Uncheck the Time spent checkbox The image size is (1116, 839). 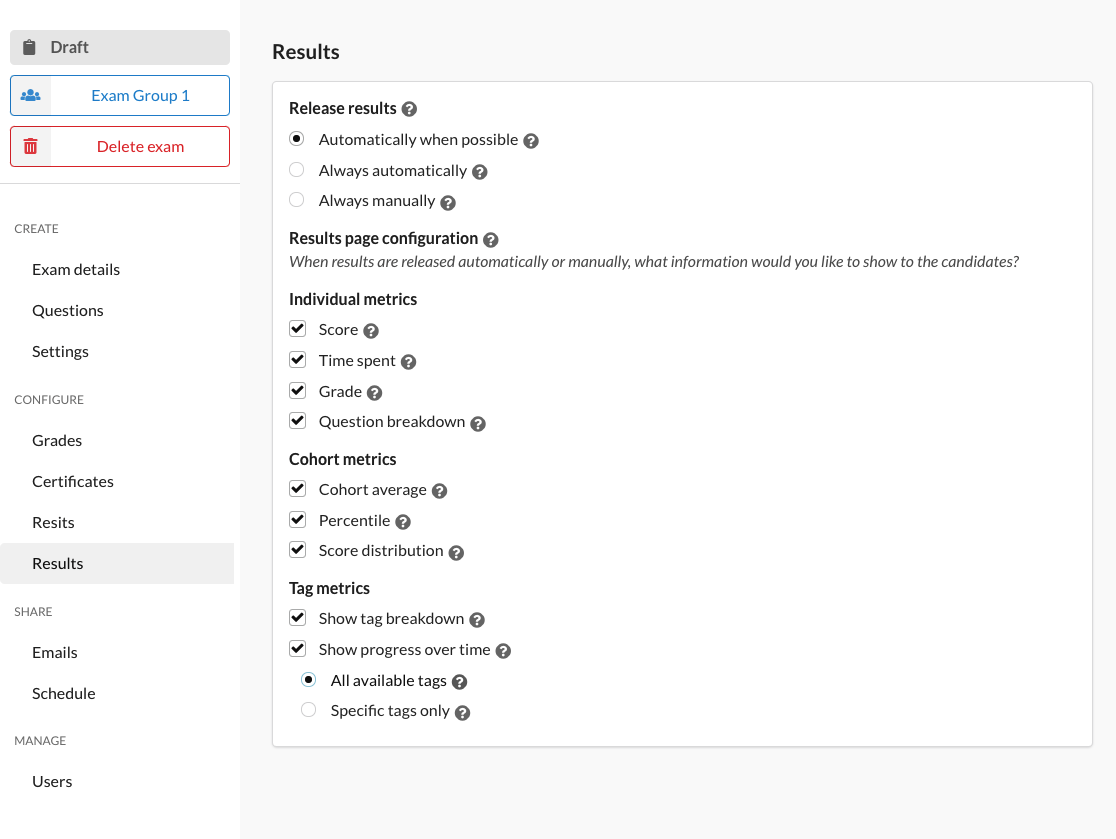[298, 359]
